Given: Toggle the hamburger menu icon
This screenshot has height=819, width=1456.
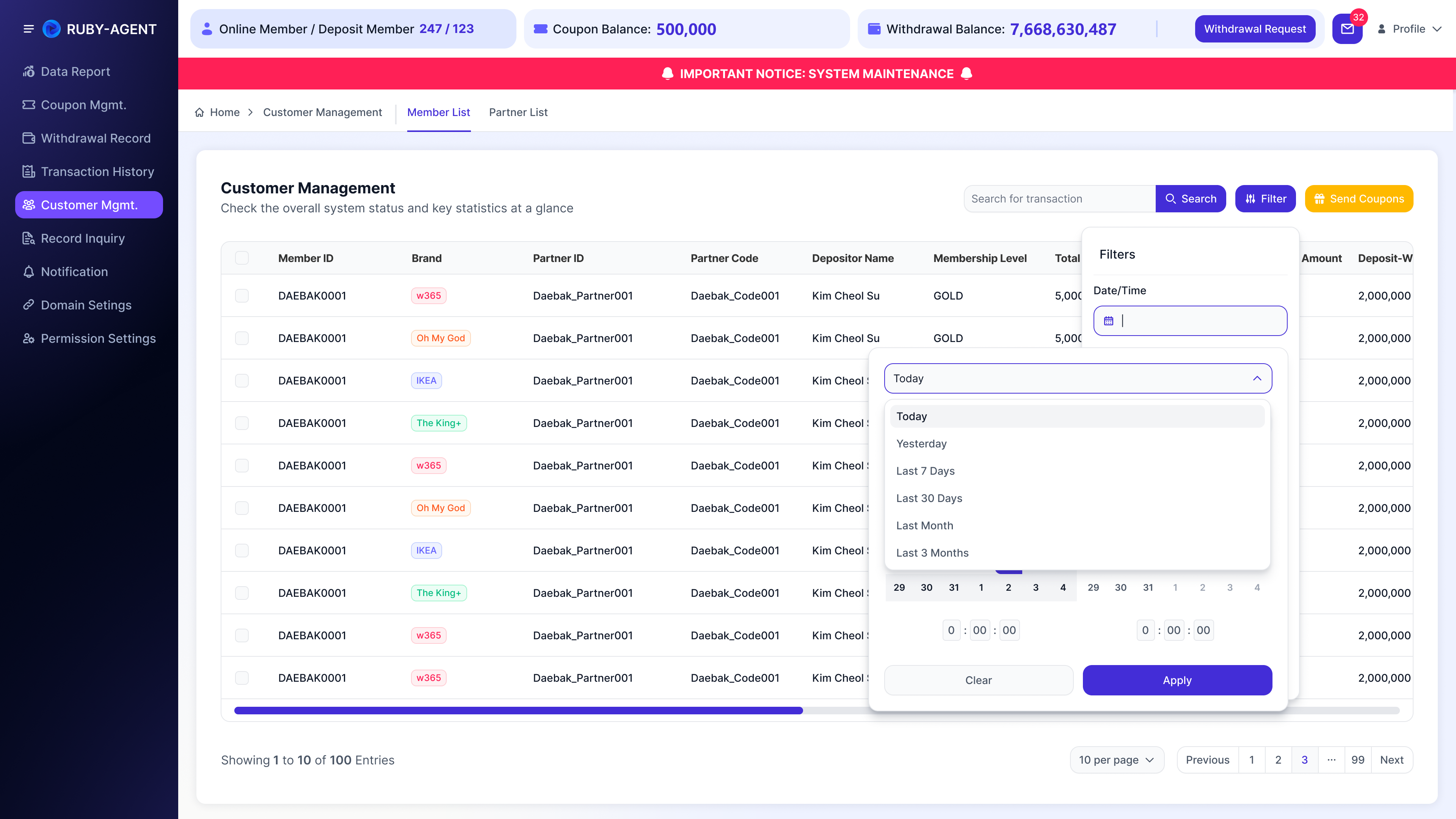Looking at the screenshot, I should [x=28, y=29].
